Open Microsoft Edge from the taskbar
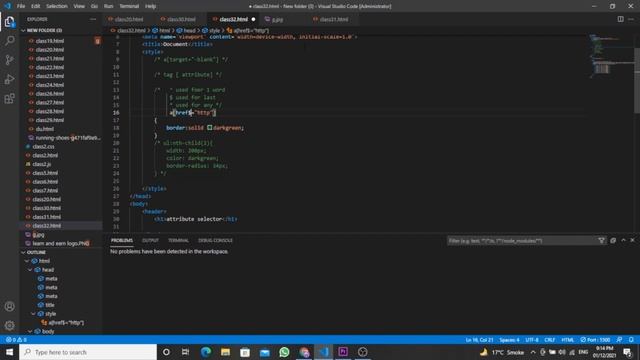Image resolution: width=640 pixels, height=360 pixels. click(206, 352)
